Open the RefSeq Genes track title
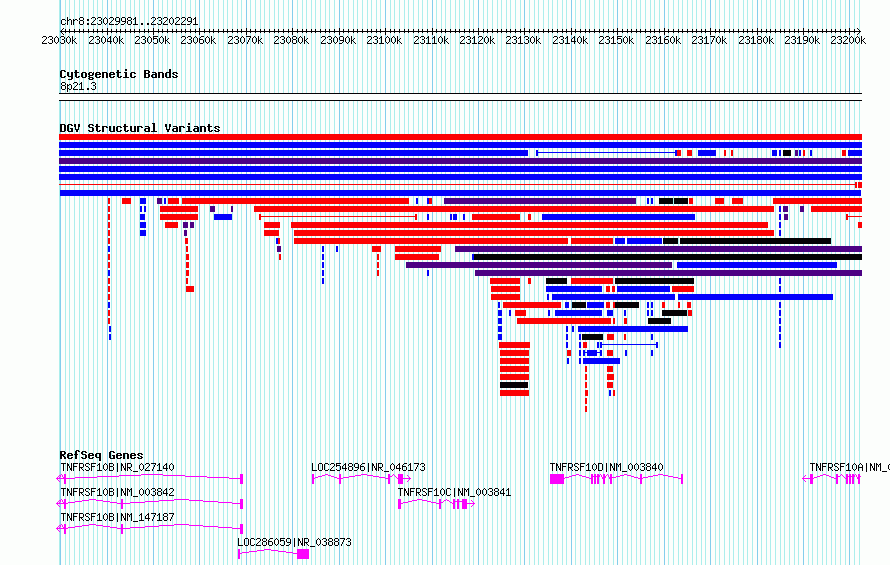890x565 pixels. 101,455
